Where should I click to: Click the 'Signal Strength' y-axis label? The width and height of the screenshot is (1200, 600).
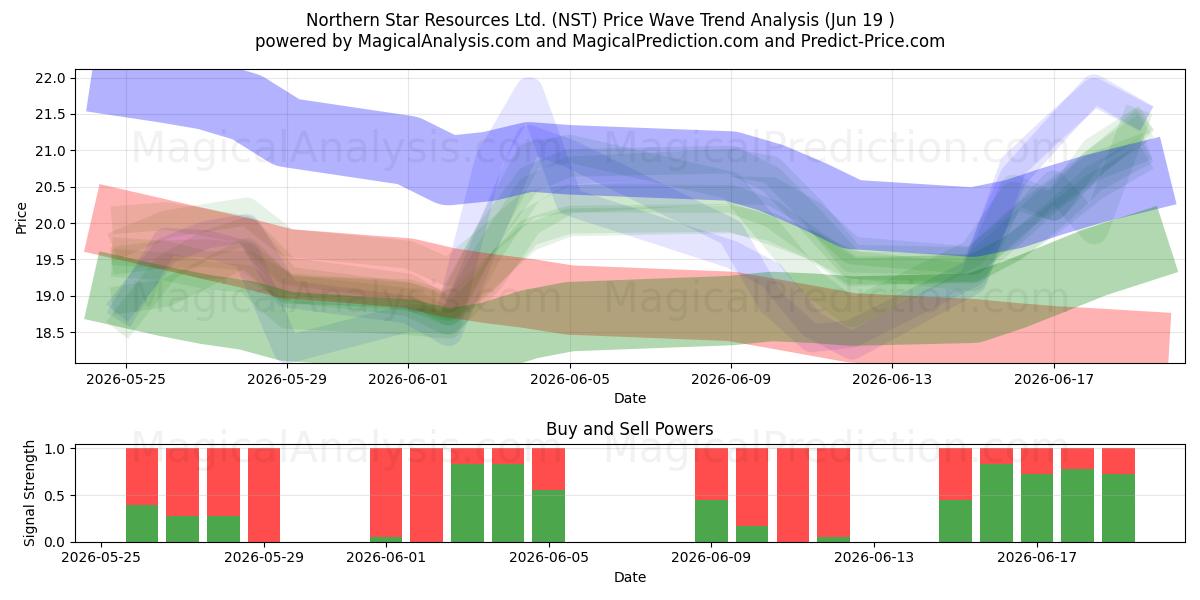[x=29, y=494]
